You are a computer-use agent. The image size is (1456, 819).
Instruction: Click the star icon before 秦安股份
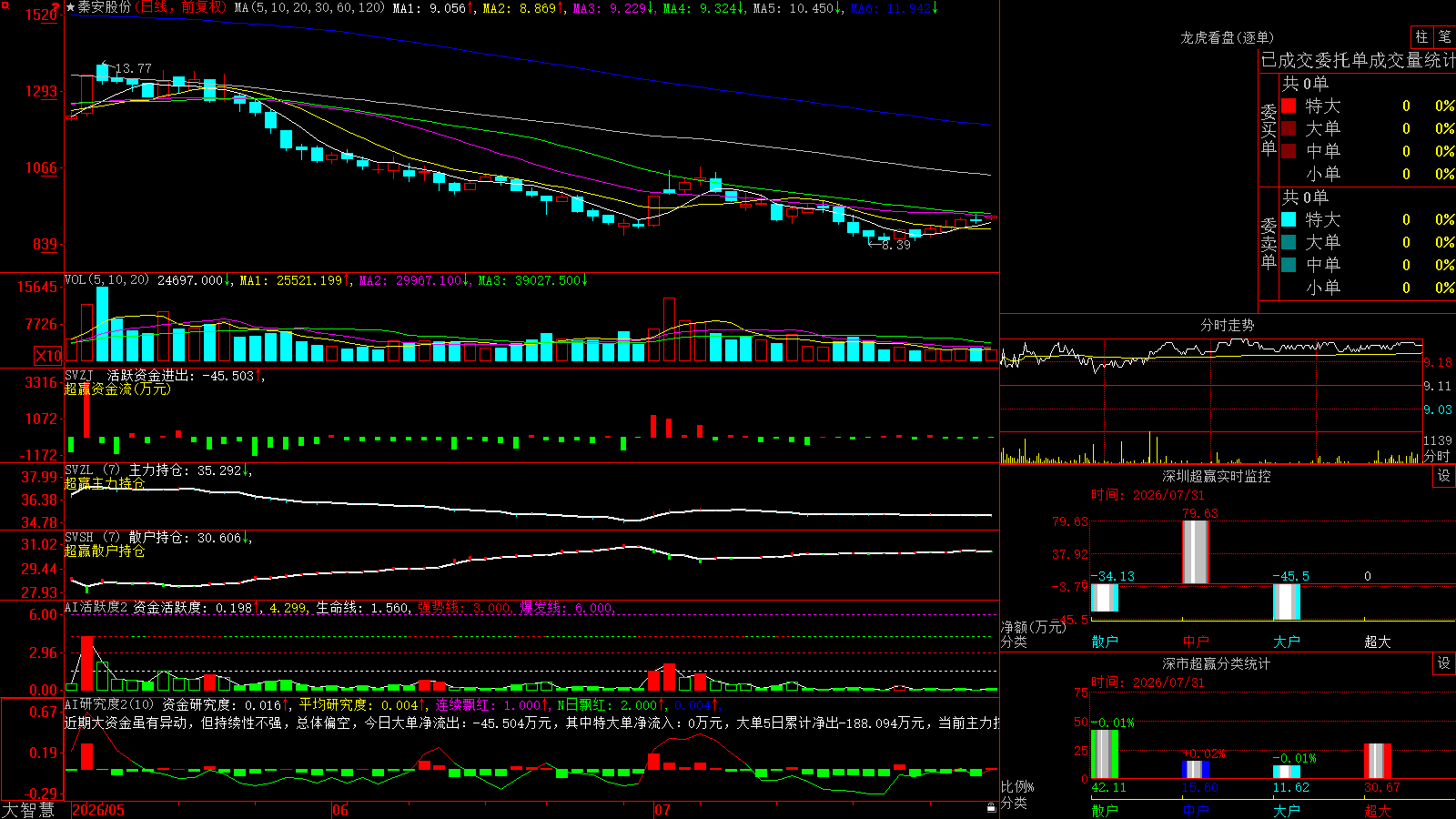point(71,7)
